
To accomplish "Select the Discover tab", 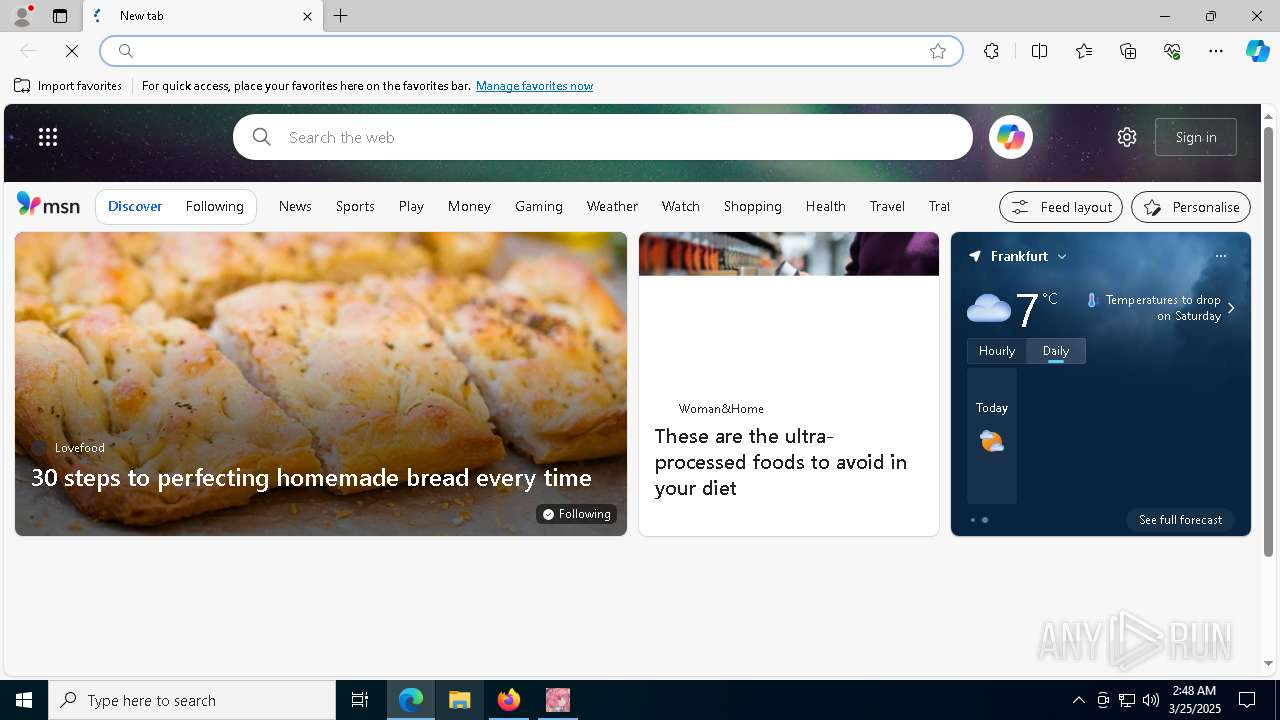I will (135, 206).
